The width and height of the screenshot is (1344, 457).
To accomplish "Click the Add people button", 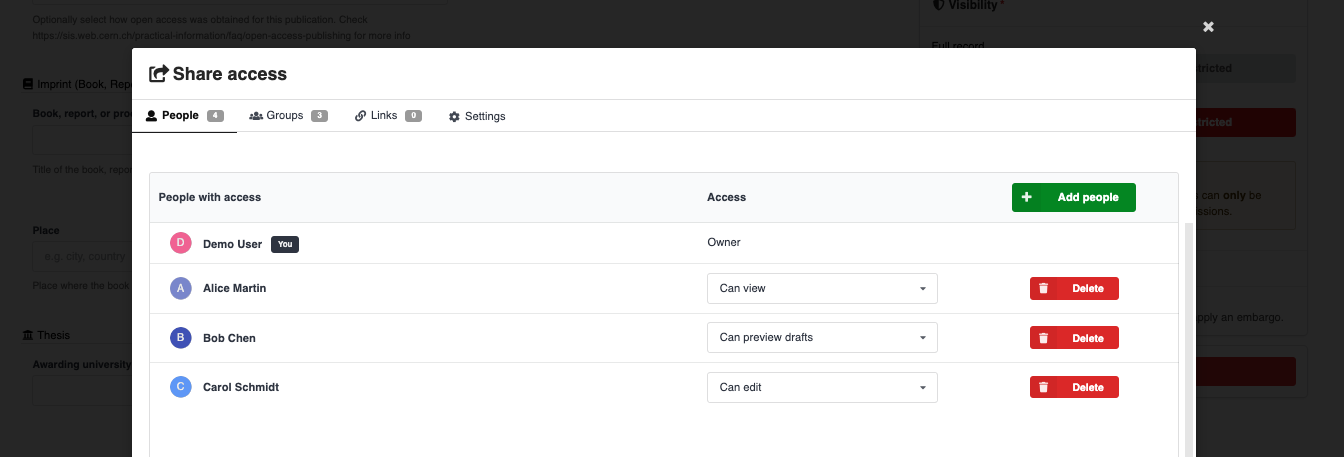I will tap(1073, 197).
